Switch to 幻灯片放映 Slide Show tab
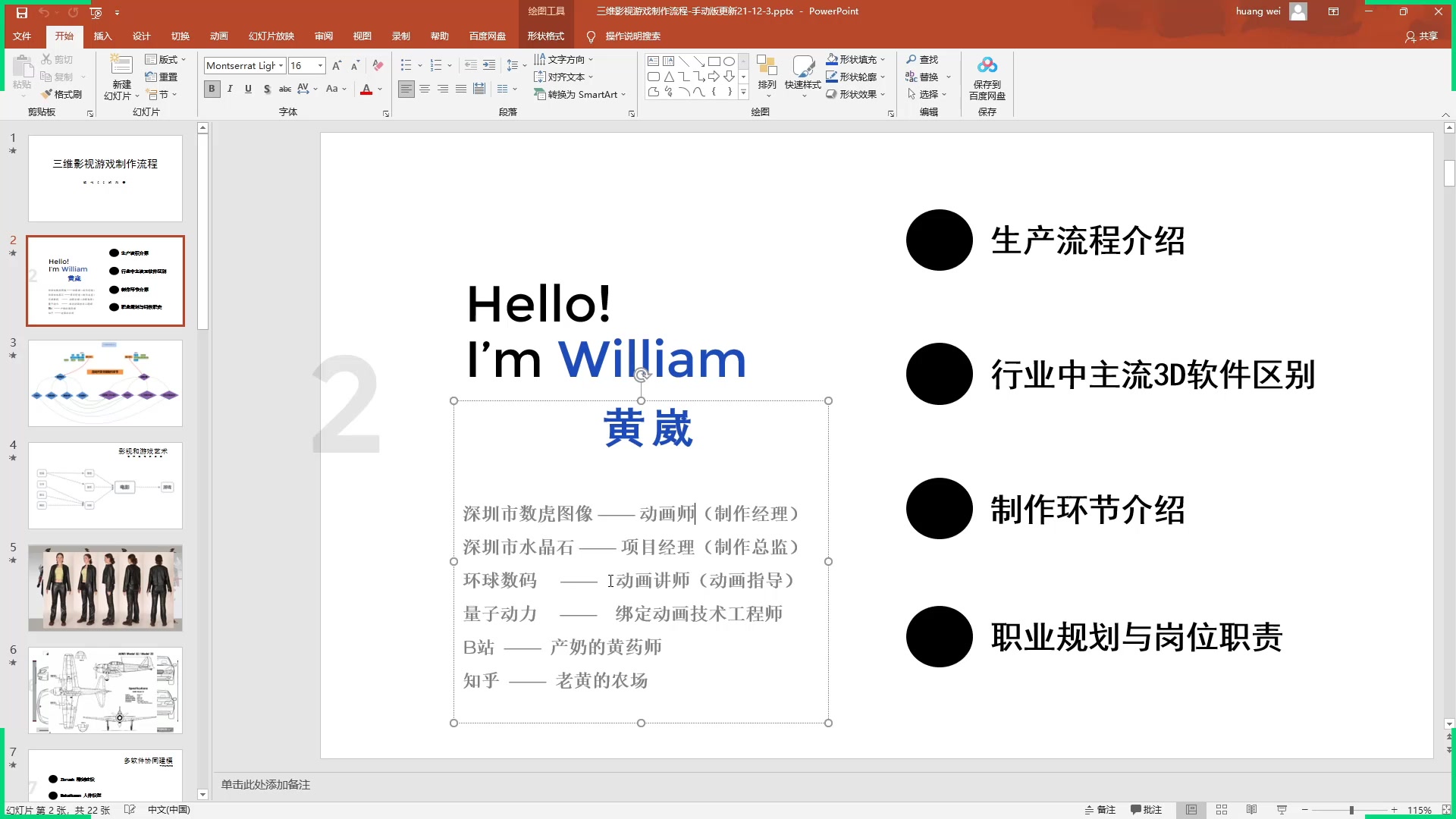 pyautogui.click(x=271, y=36)
